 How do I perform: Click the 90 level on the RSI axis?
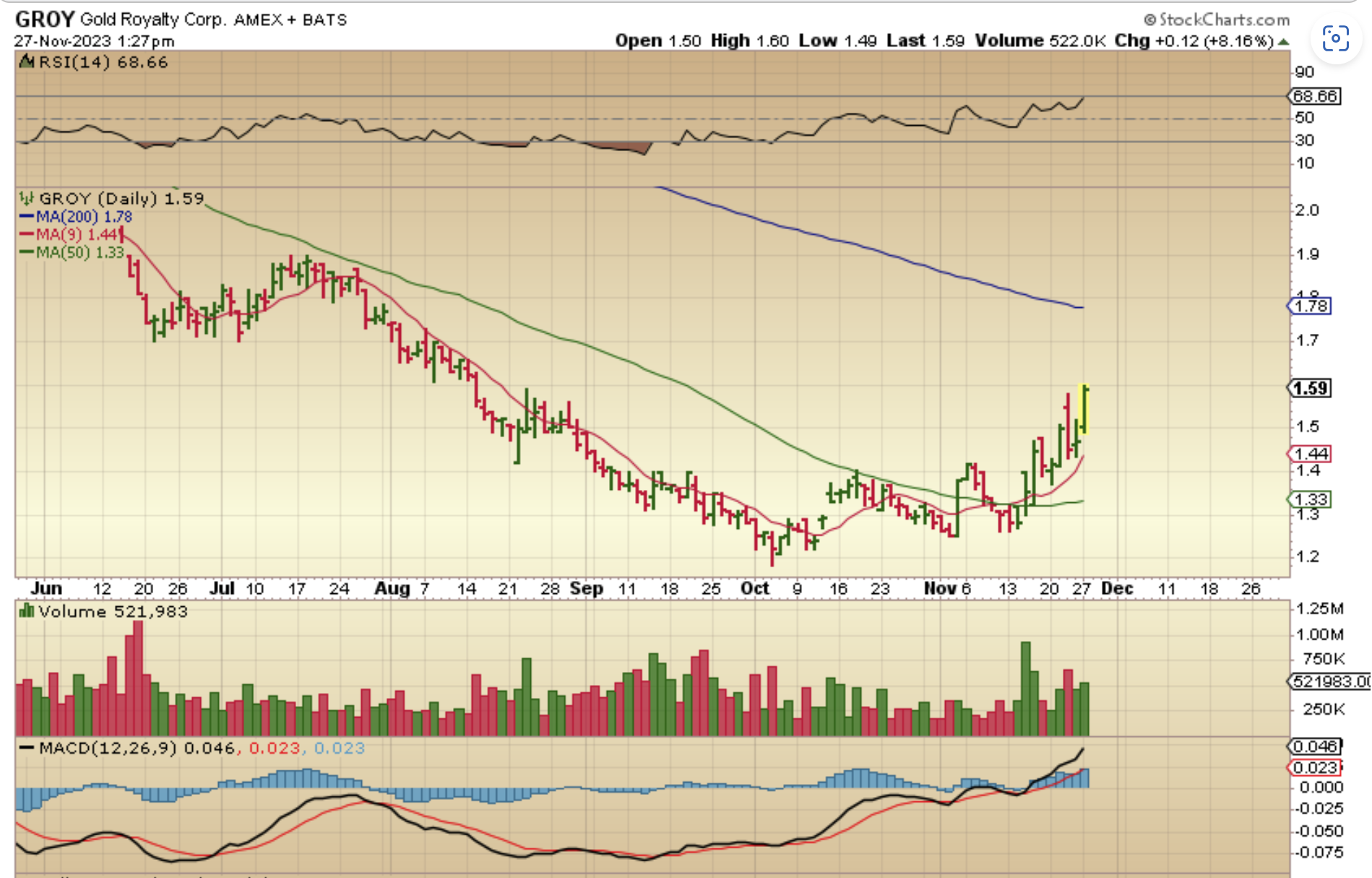point(1305,72)
